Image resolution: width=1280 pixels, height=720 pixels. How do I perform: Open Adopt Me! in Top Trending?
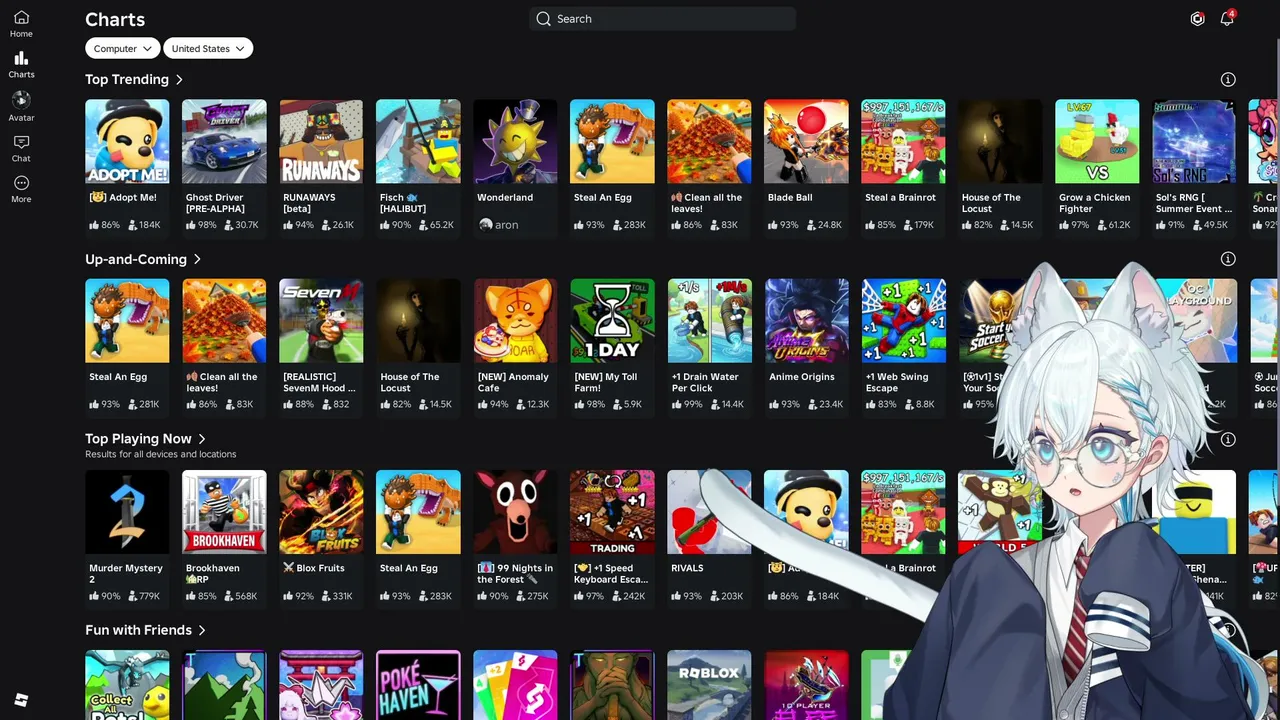(127, 141)
